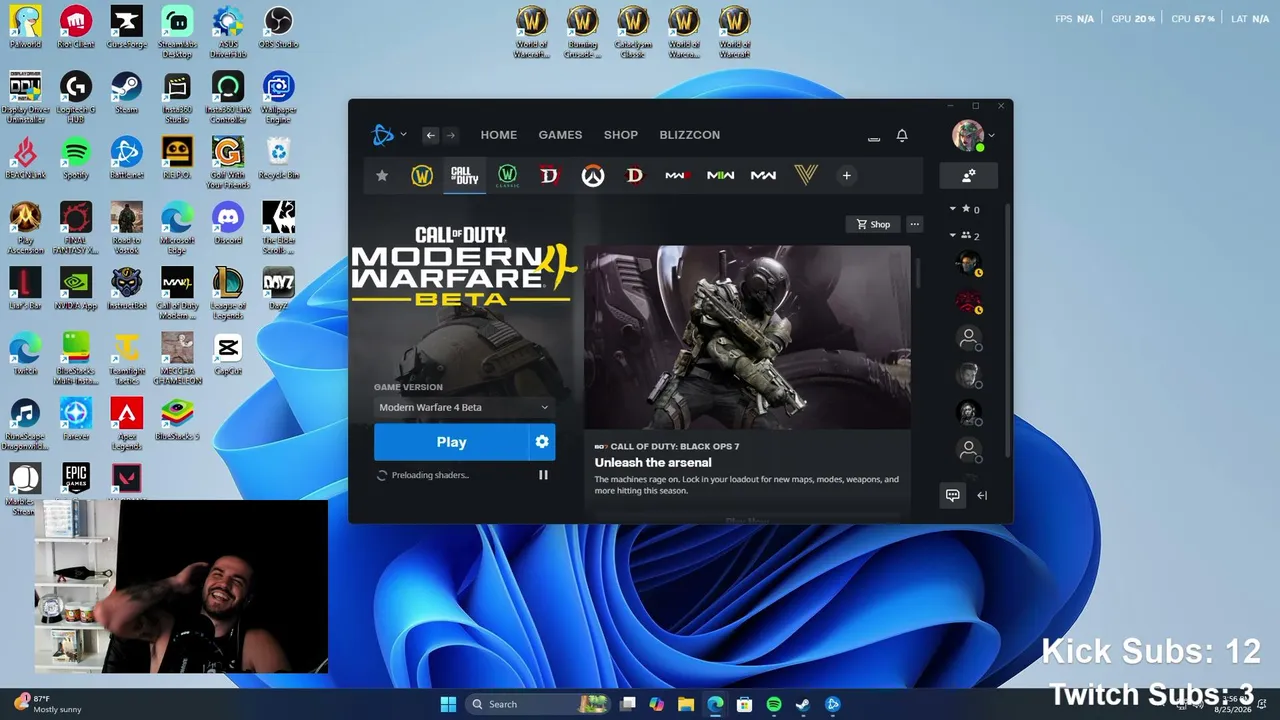Viewport: 1280px width, 720px height.
Task: Select the WoW Classic game icon
Action: coord(507,176)
